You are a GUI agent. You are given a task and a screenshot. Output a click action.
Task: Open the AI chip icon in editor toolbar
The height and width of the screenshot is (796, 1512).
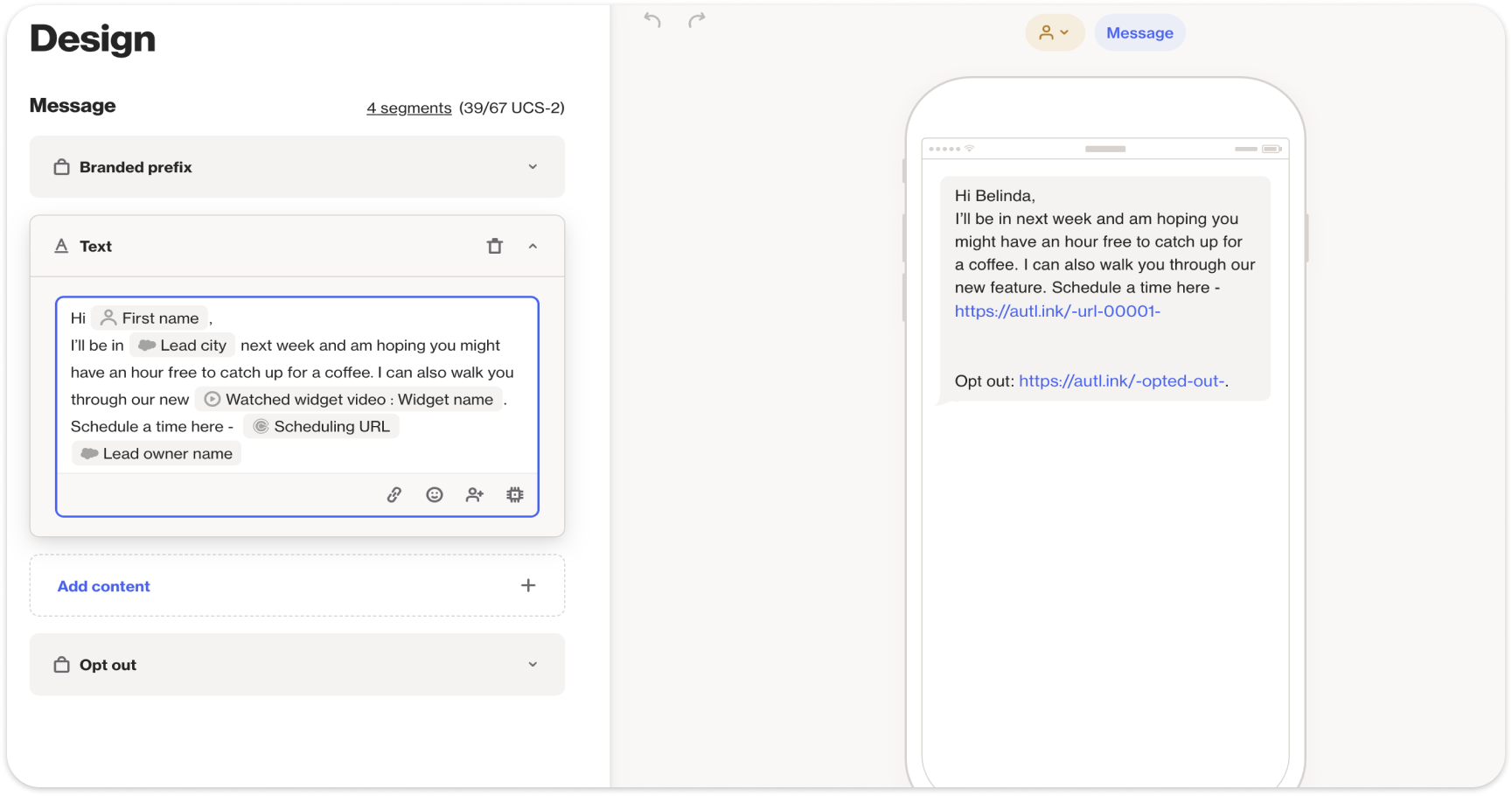click(x=515, y=495)
